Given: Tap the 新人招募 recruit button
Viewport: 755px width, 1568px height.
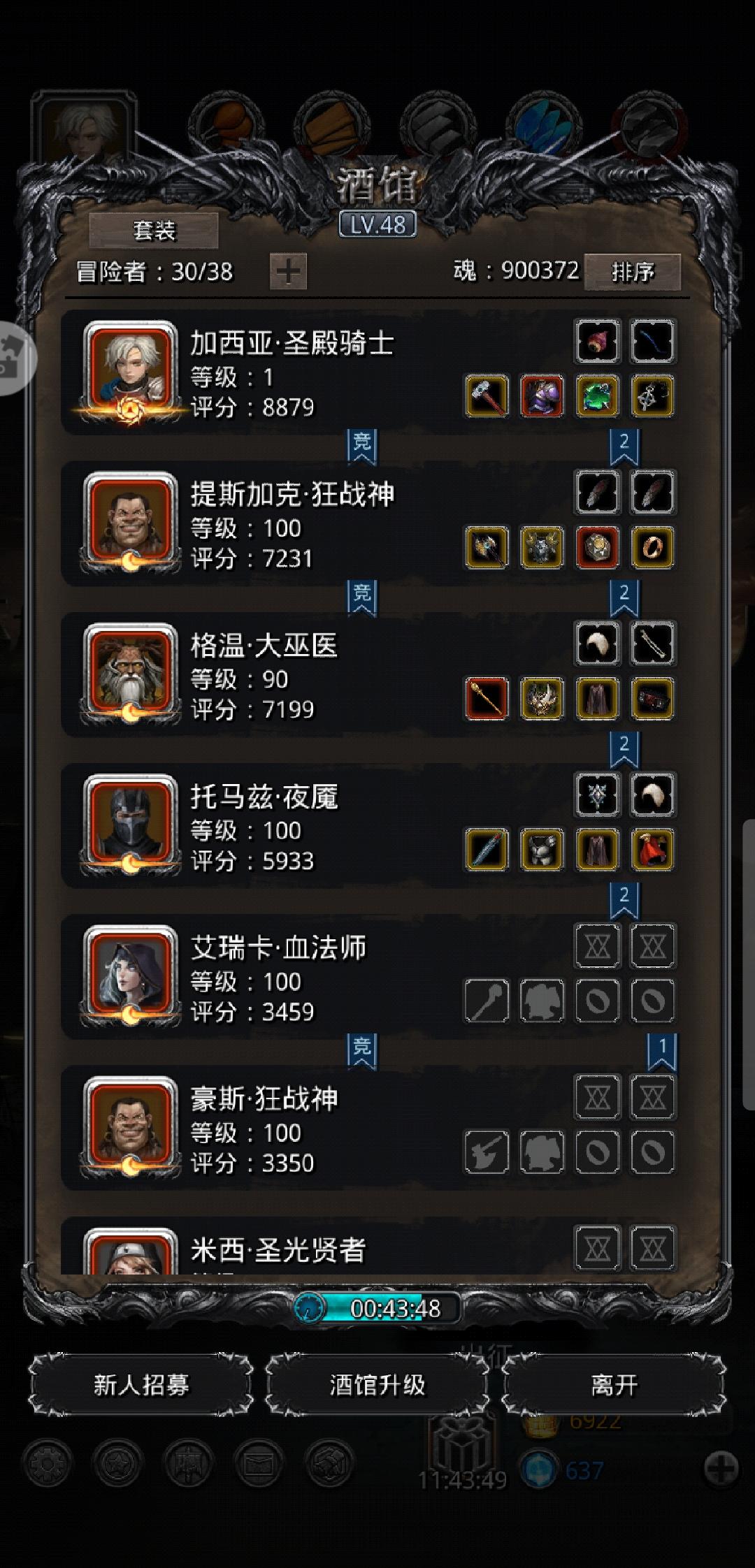Looking at the screenshot, I should 141,1385.
